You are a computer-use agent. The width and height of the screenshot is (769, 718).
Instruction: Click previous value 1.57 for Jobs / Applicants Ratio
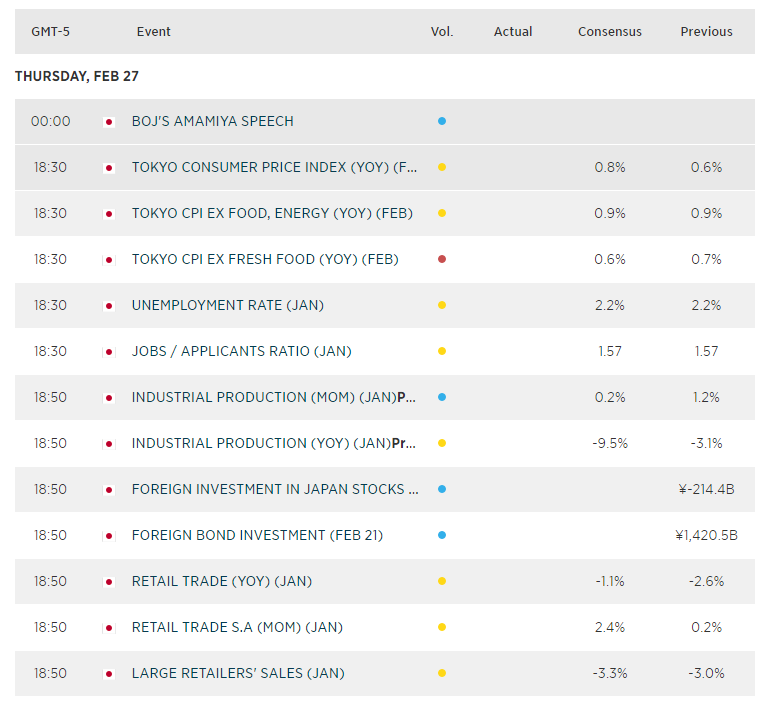point(706,351)
